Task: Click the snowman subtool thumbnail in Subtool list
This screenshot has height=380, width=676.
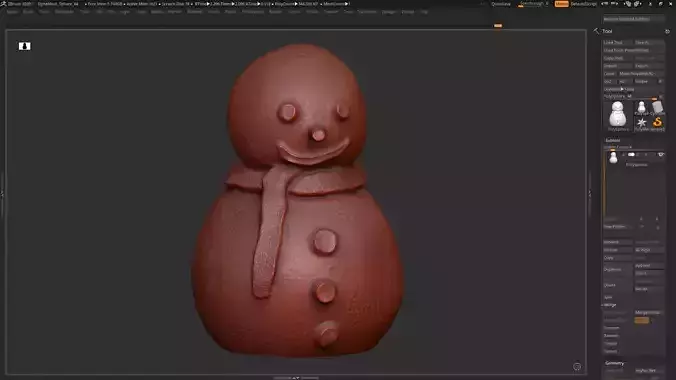Action: pyautogui.click(x=613, y=158)
